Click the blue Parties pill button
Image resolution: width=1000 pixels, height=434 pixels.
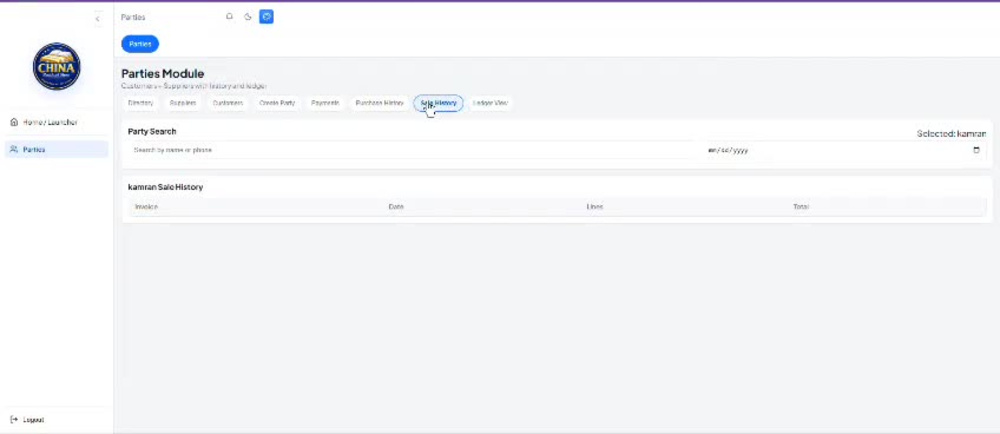coord(140,44)
